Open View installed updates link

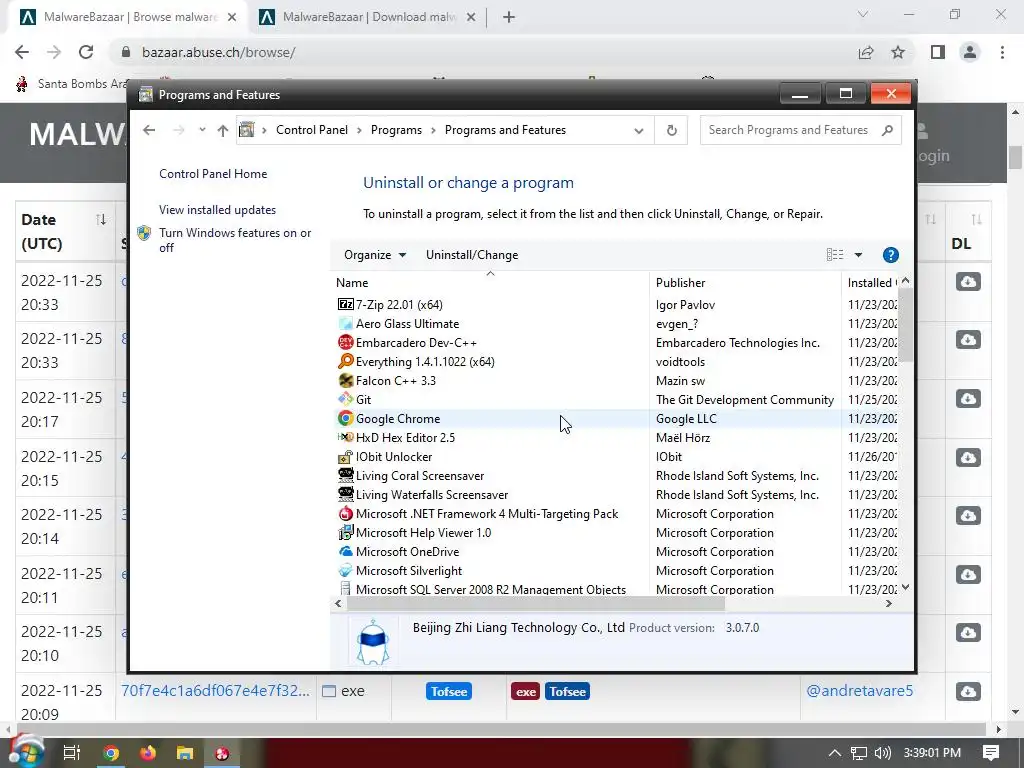[217, 210]
